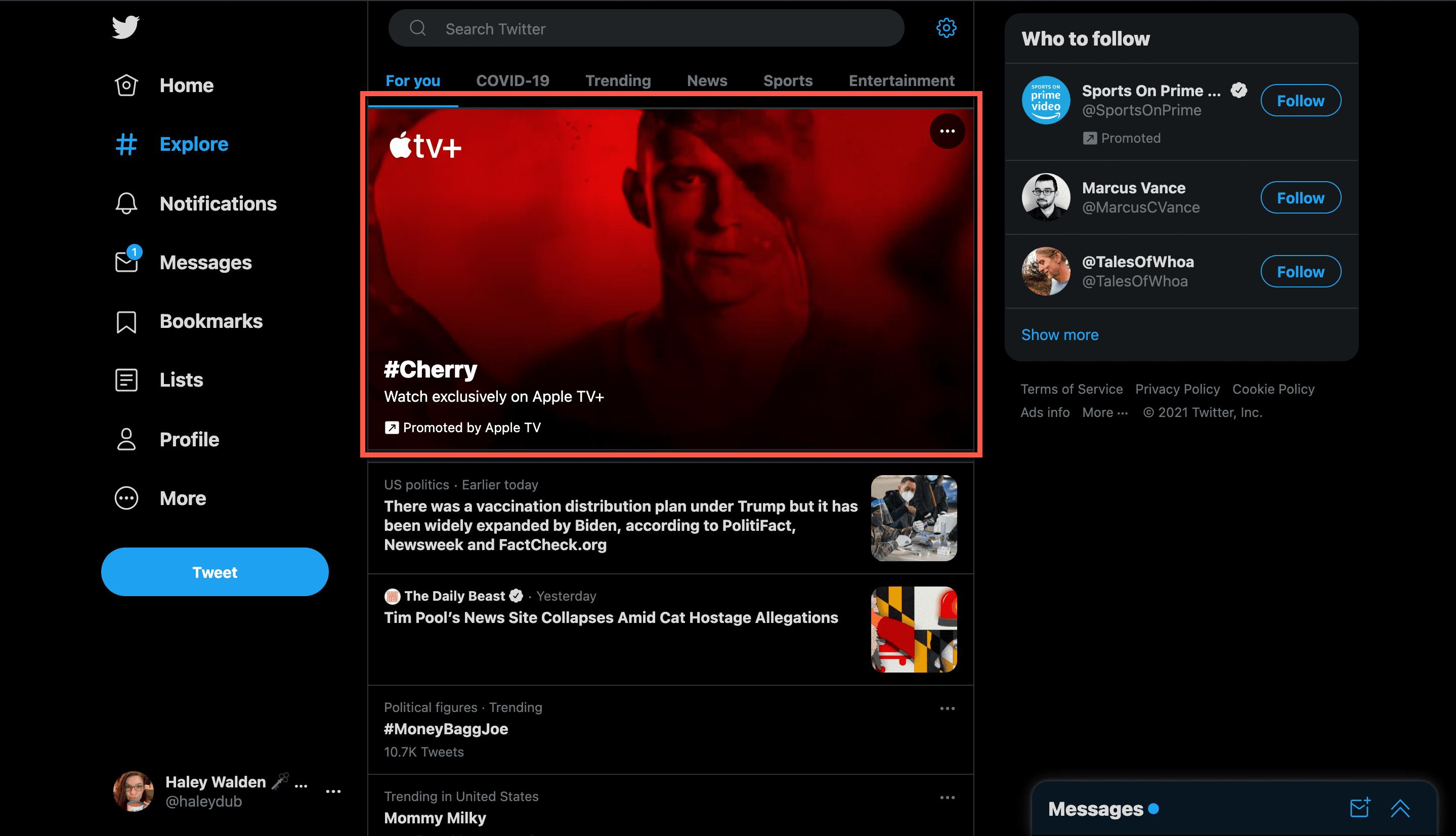Open the More options icon

(945, 131)
